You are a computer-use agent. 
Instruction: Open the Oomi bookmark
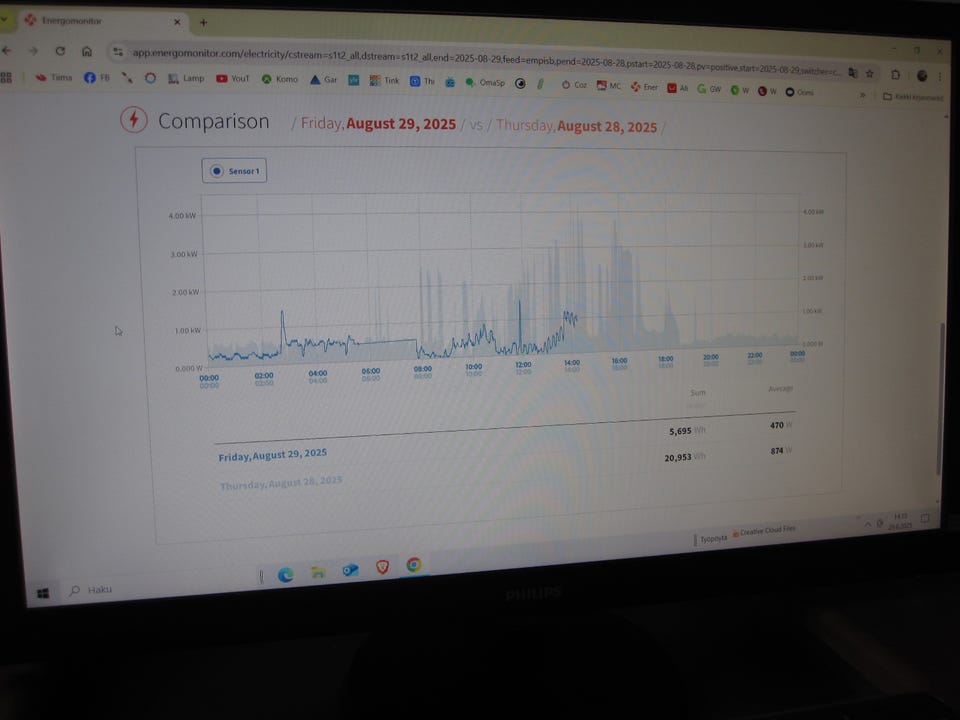coord(800,92)
